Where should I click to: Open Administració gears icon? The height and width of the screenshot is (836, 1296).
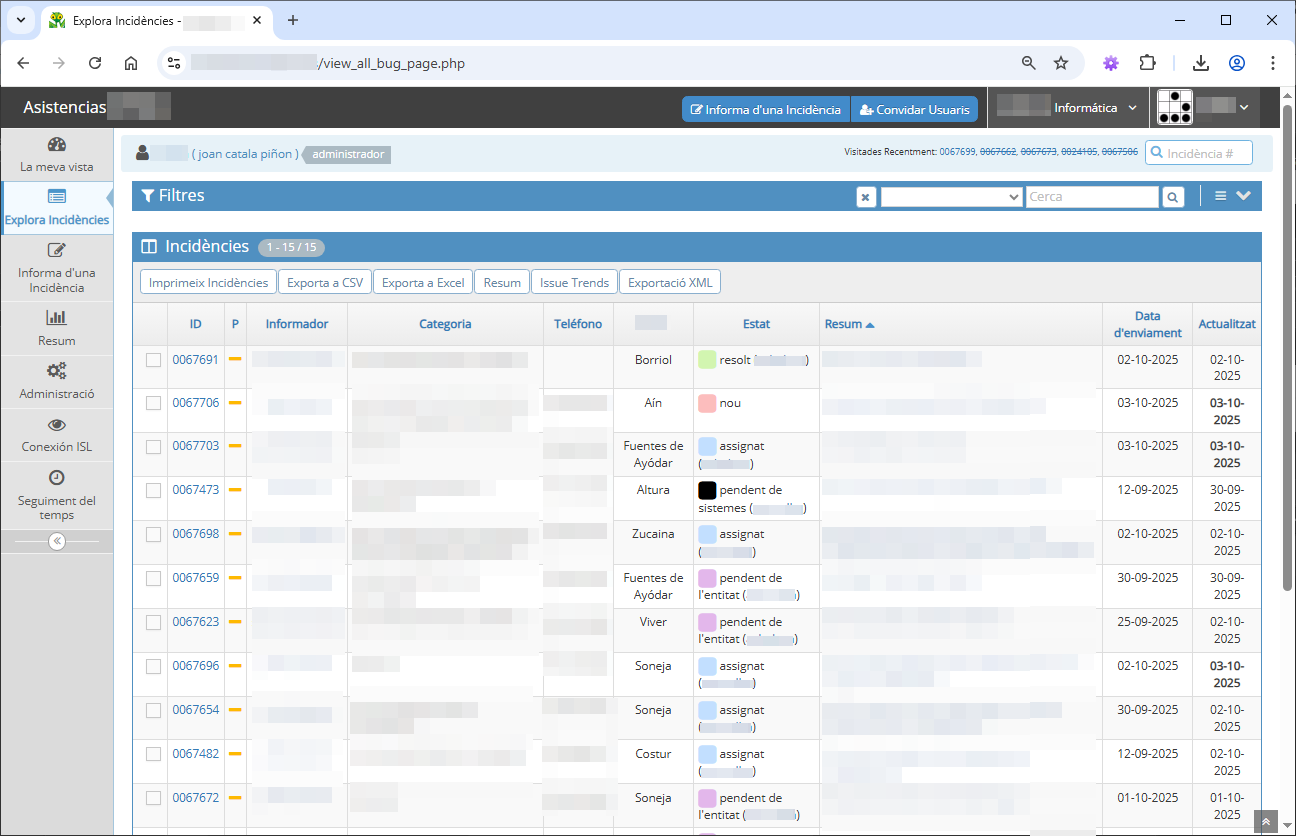[57, 371]
